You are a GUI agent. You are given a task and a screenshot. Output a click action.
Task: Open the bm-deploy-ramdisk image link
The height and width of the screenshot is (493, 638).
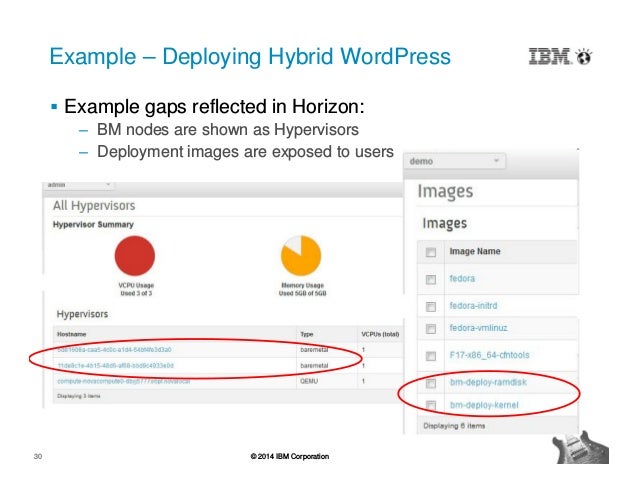tap(488, 382)
